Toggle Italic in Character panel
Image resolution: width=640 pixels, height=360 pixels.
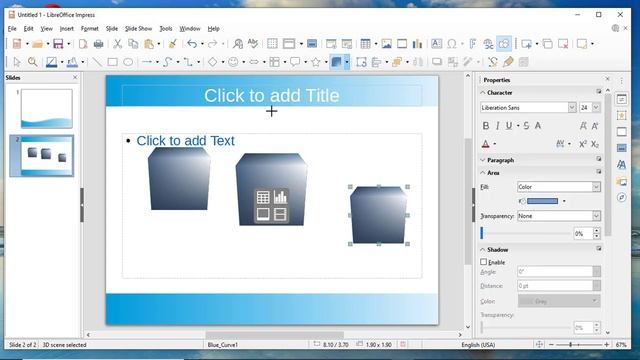point(497,126)
